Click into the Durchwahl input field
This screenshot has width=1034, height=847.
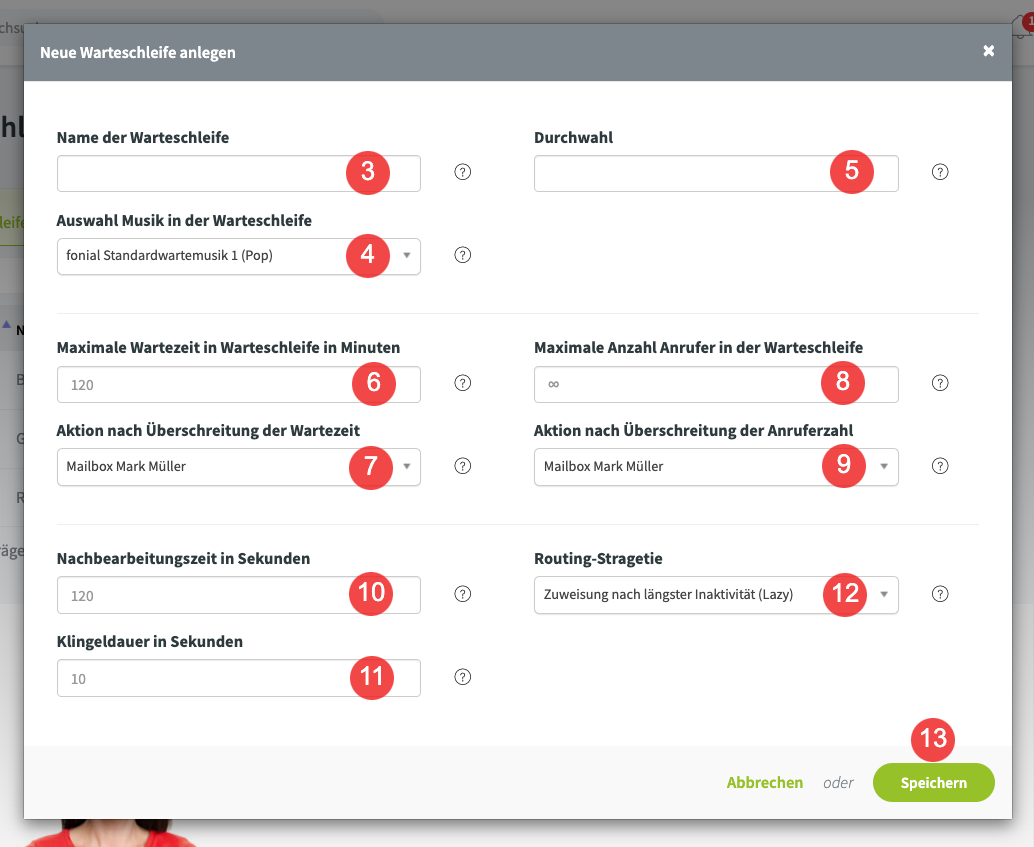point(716,173)
